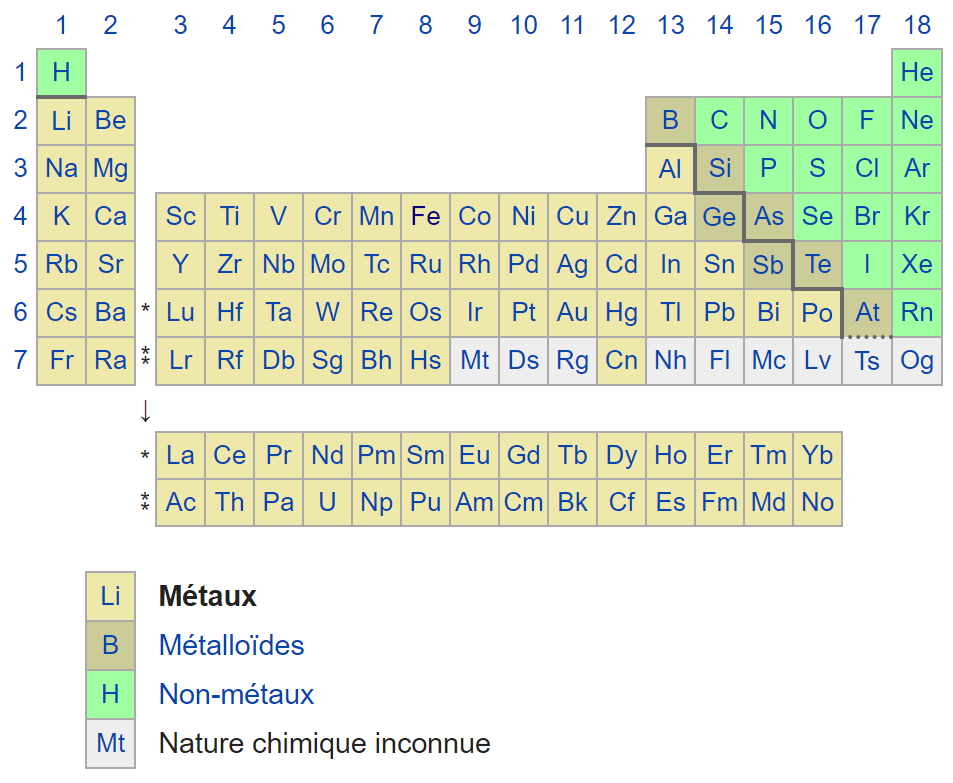Click the down arrow below the table
Screen dimensions: 953x783
pos(145,410)
